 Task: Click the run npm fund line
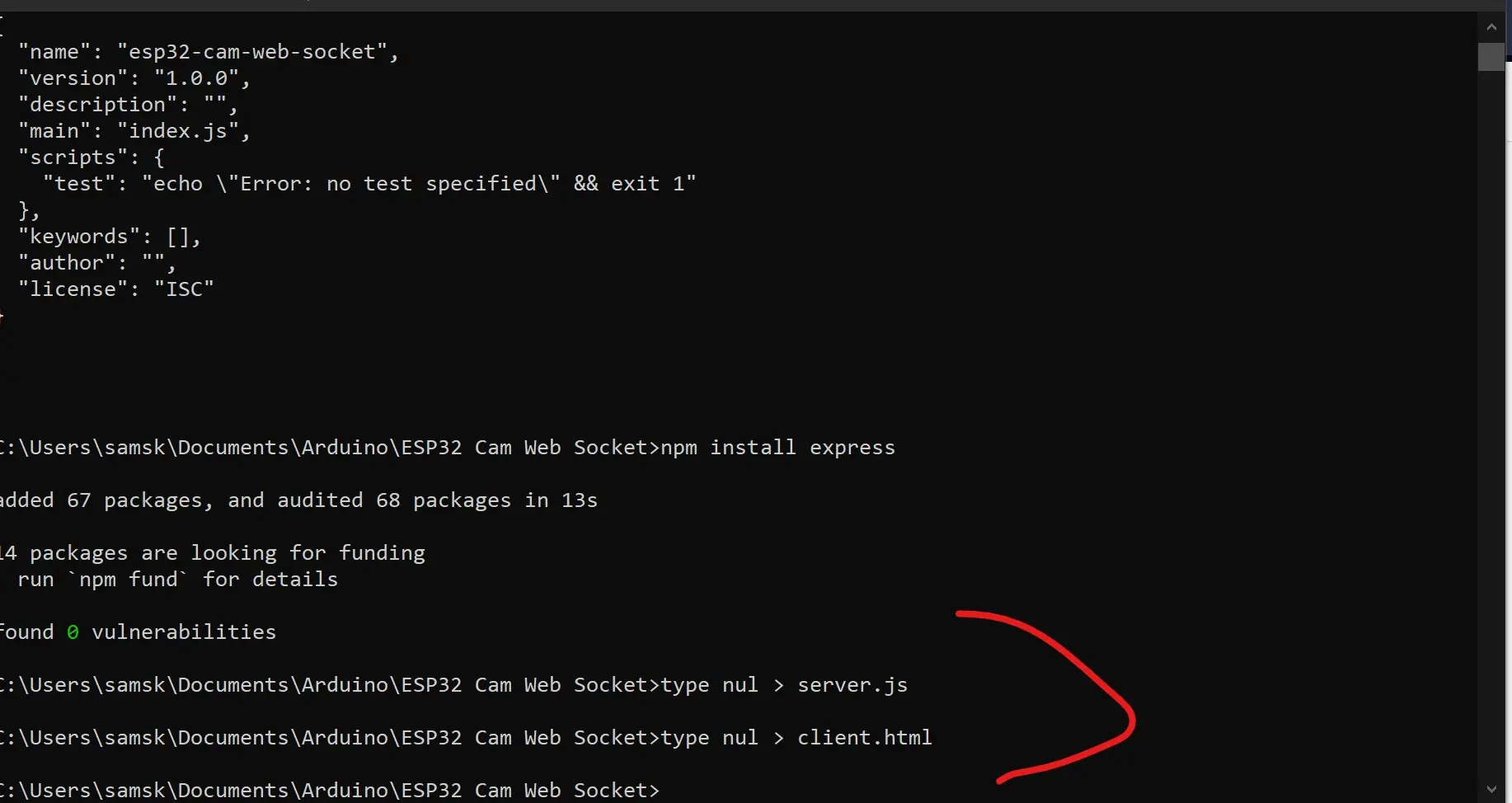177,580
